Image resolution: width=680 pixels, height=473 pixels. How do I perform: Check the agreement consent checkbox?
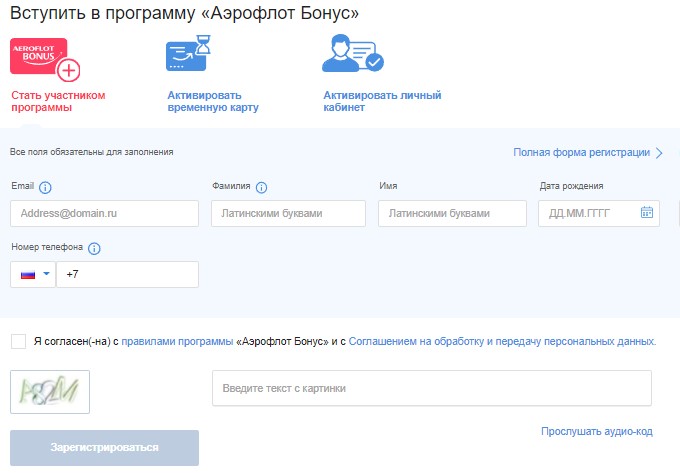[x=18, y=341]
